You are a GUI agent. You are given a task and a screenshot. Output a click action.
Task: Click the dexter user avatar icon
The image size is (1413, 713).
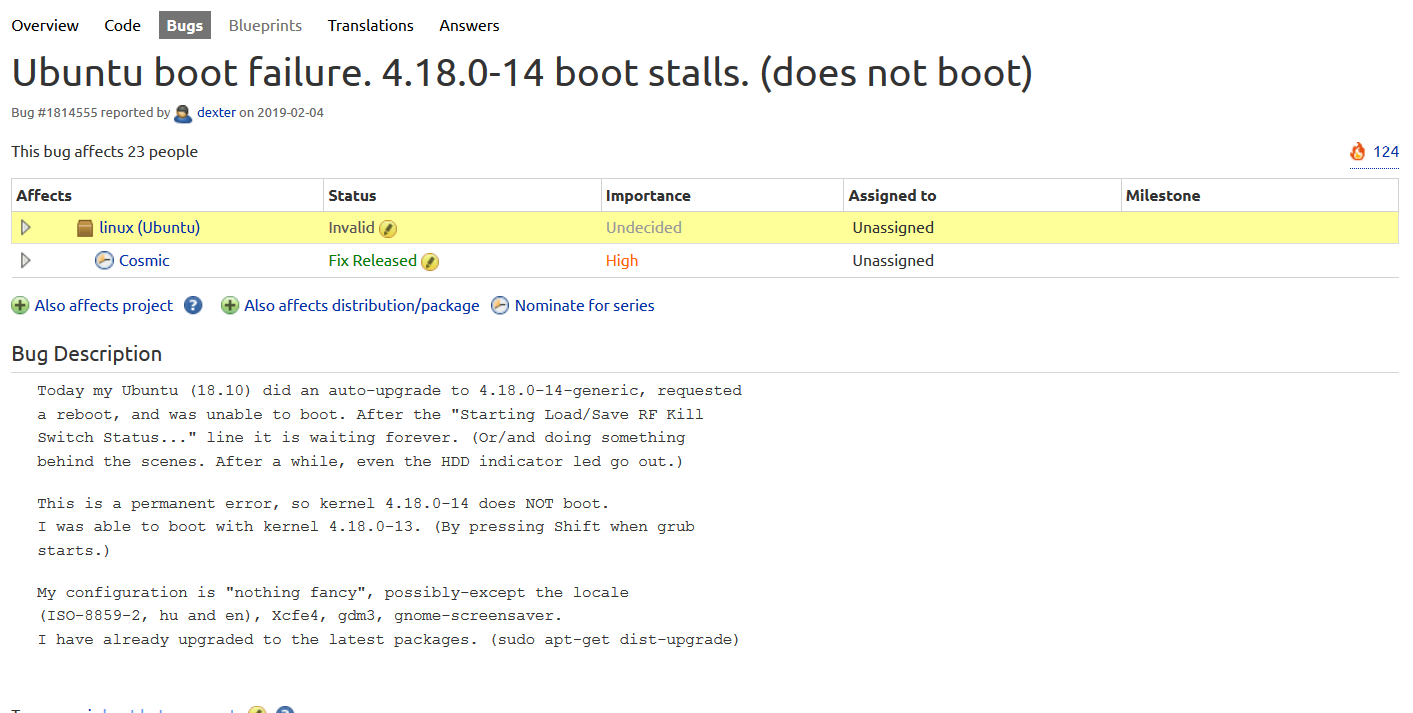[183, 113]
